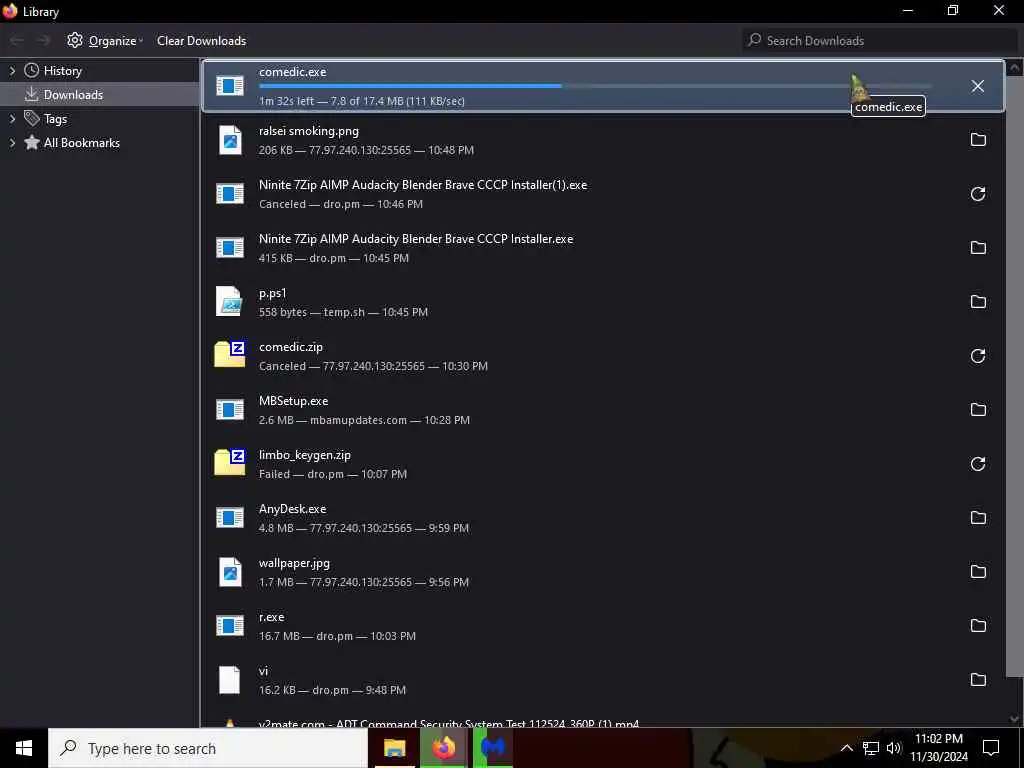This screenshot has height=768, width=1024.
Task: Show Ninite Installer.exe in folder
Action: point(978,248)
